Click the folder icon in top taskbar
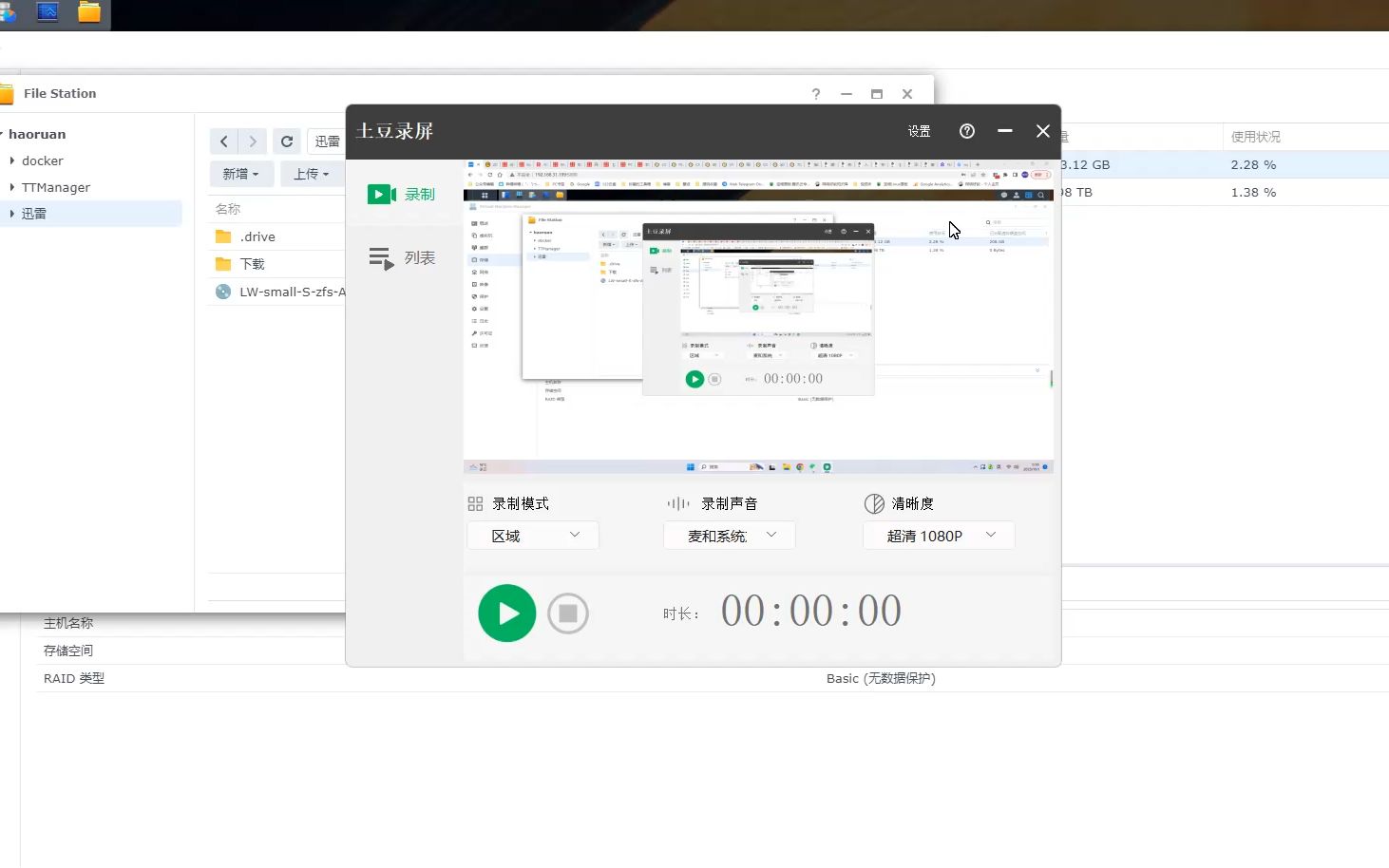 tap(89, 12)
